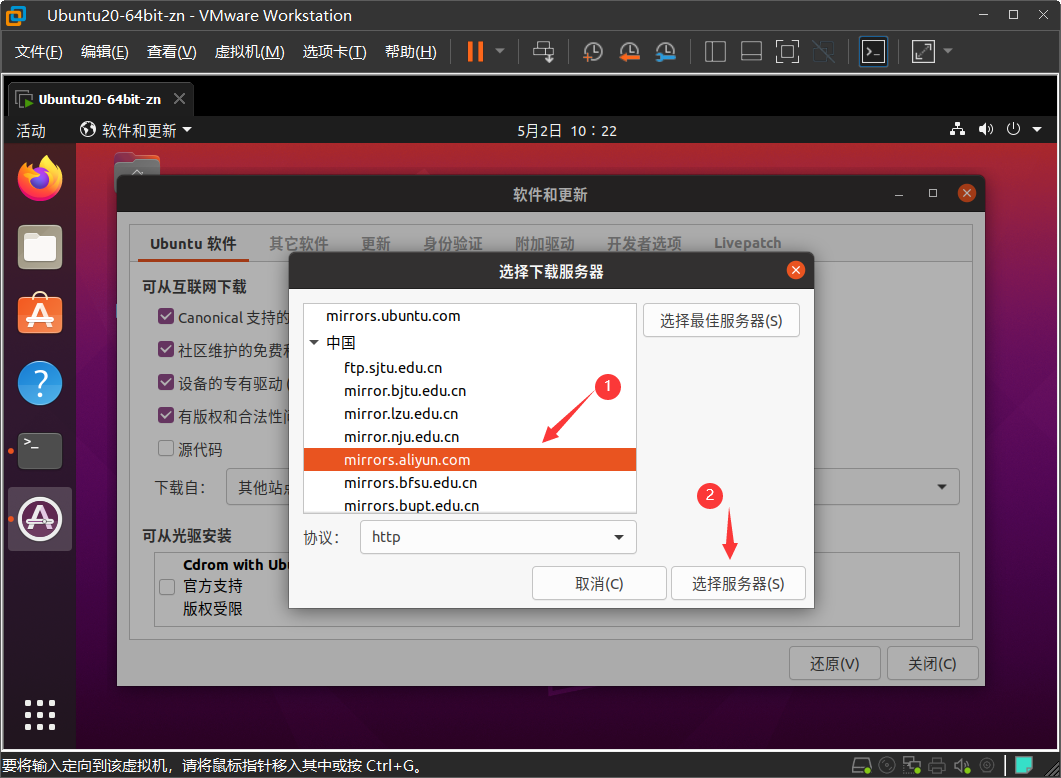Click the network icon in Ubuntu system tray
The width and height of the screenshot is (1061, 778).
957,129
